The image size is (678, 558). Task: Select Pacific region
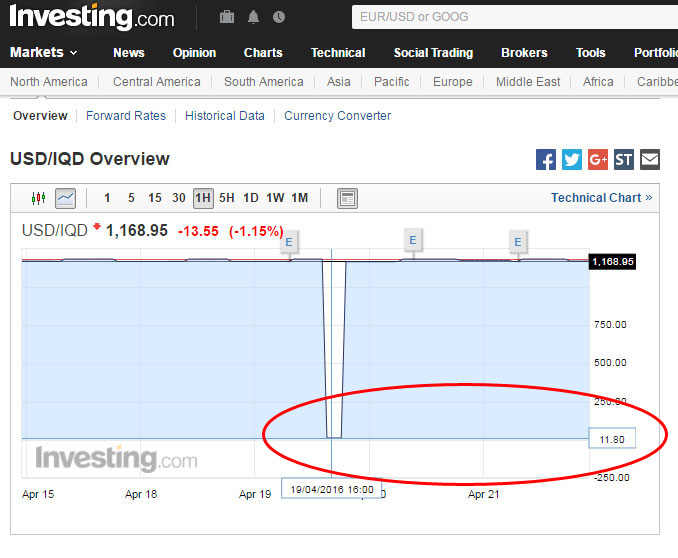[391, 82]
